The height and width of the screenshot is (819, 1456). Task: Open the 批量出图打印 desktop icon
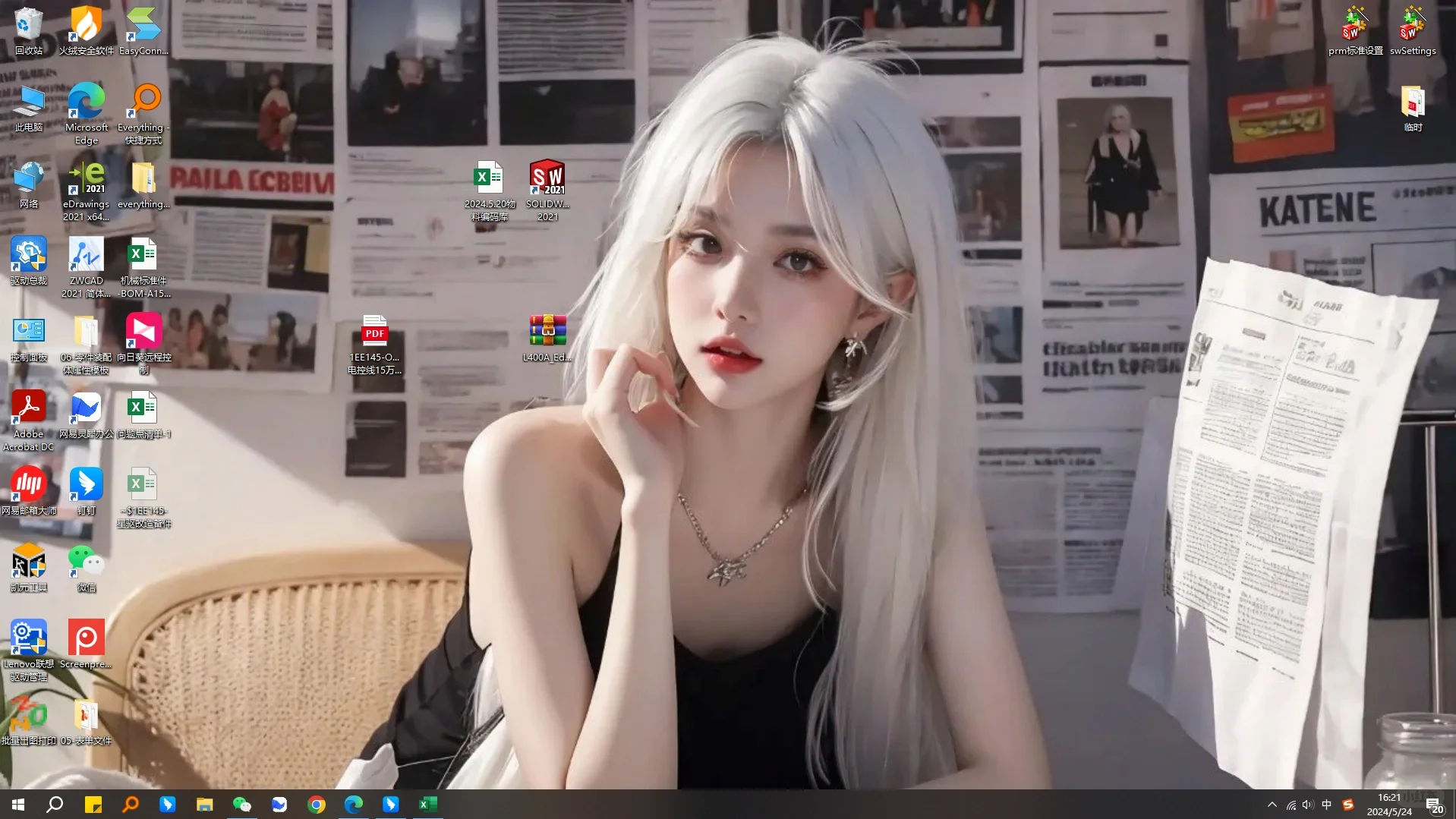29,721
